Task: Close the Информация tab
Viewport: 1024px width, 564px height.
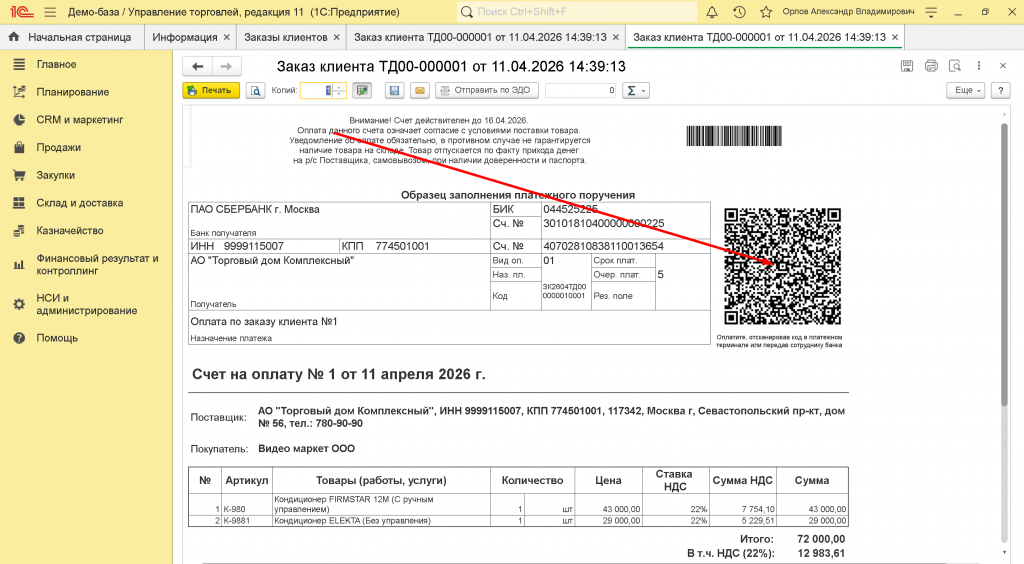Action: (x=227, y=37)
